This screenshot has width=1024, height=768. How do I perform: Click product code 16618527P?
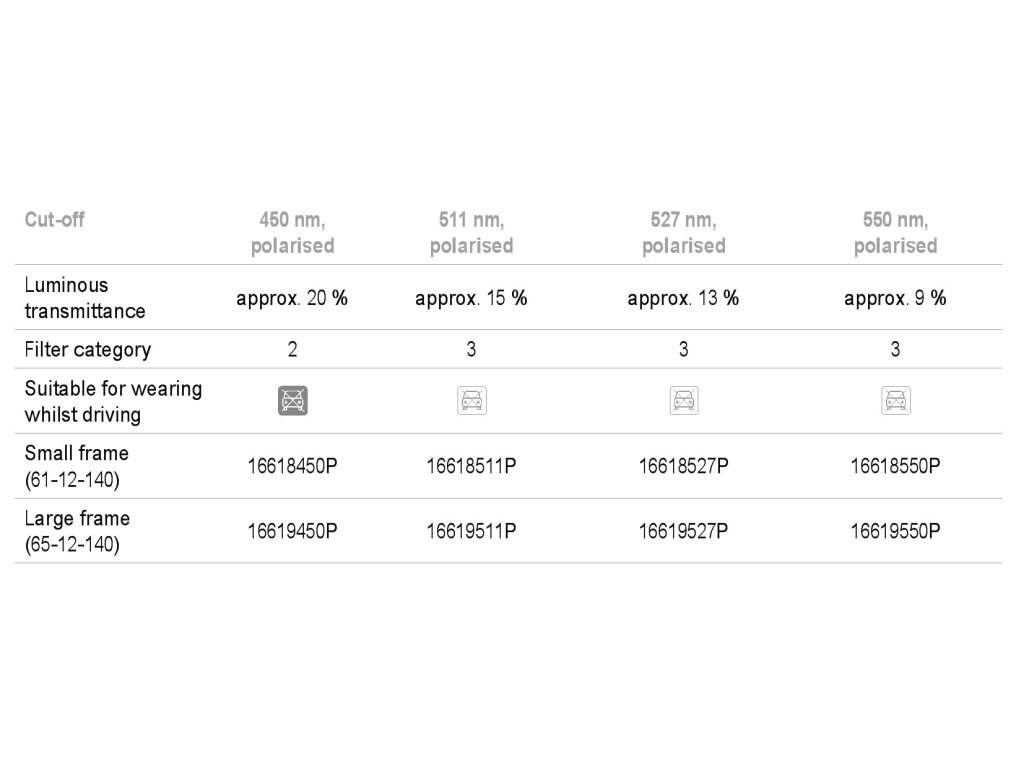[x=683, y=466]
